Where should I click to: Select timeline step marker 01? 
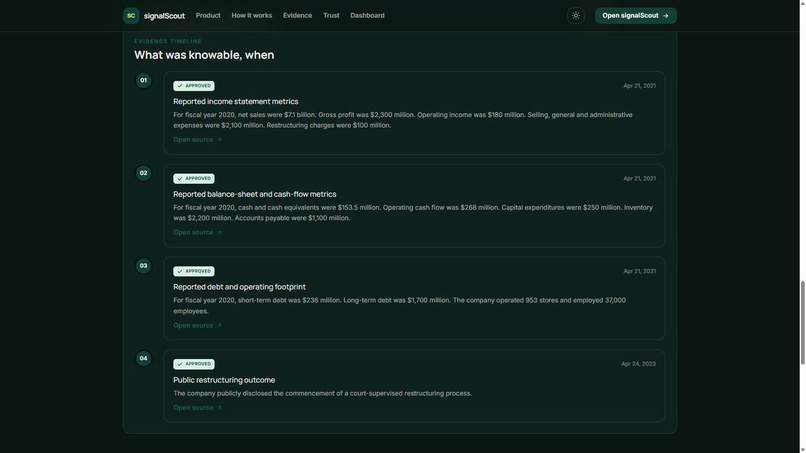pyautogui.click(x=143, y=80)
